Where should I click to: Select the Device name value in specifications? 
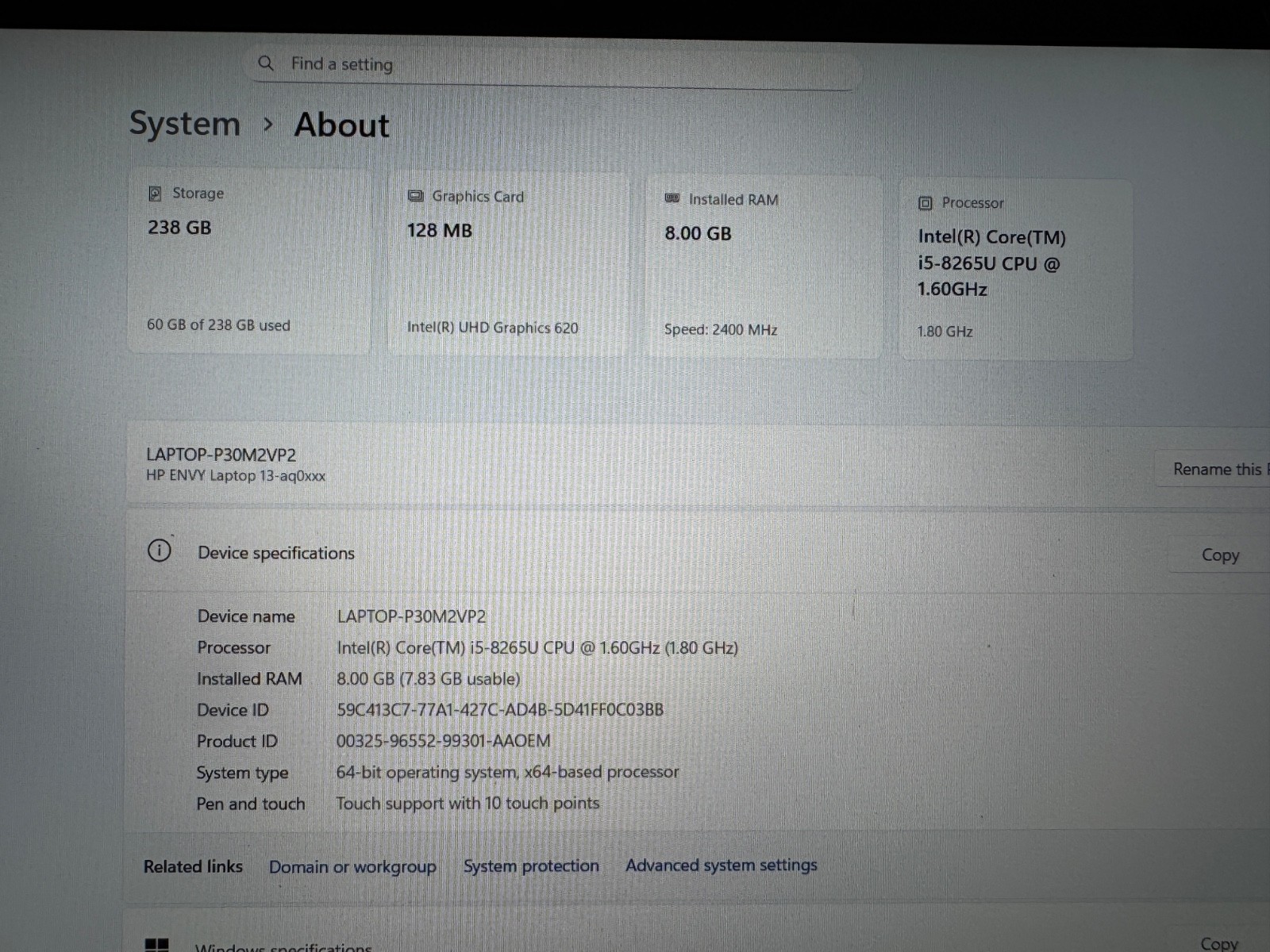click(x=411, y=616)
